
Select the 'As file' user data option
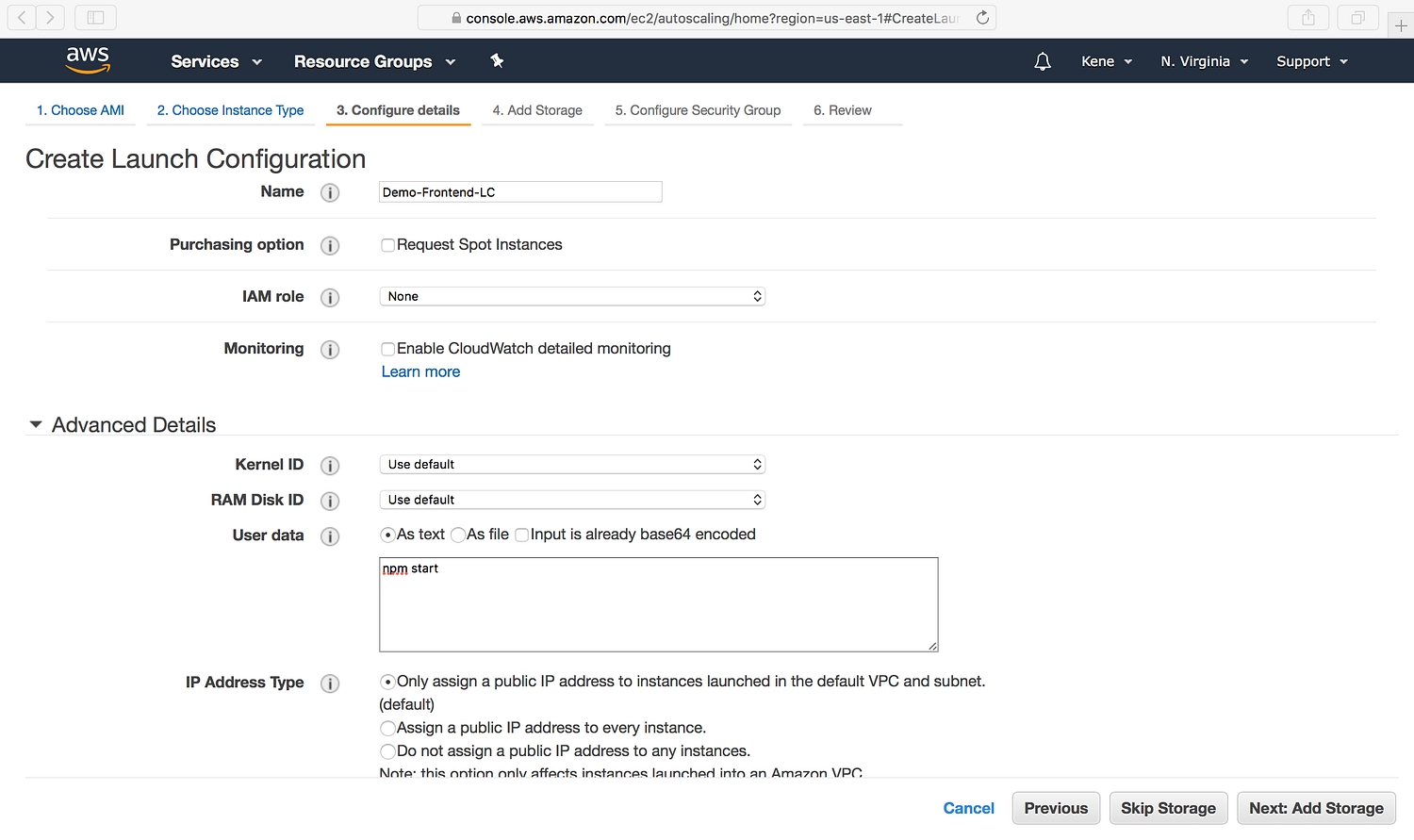coord(458,535)
